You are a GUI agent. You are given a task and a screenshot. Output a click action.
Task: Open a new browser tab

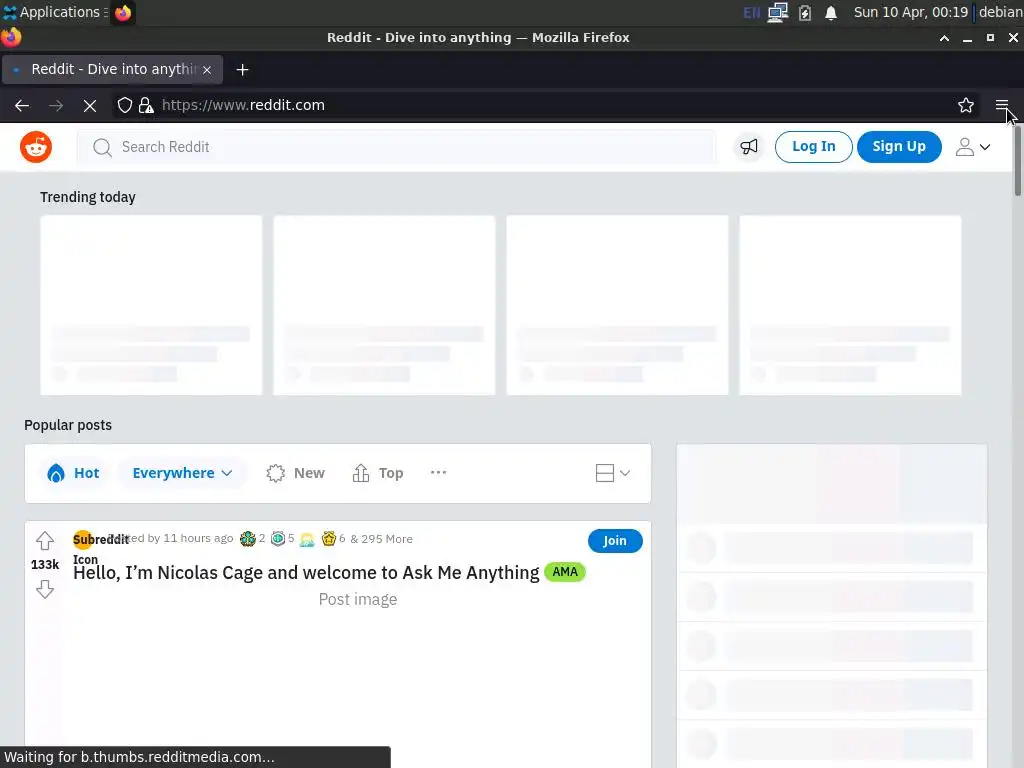point(242,70)
